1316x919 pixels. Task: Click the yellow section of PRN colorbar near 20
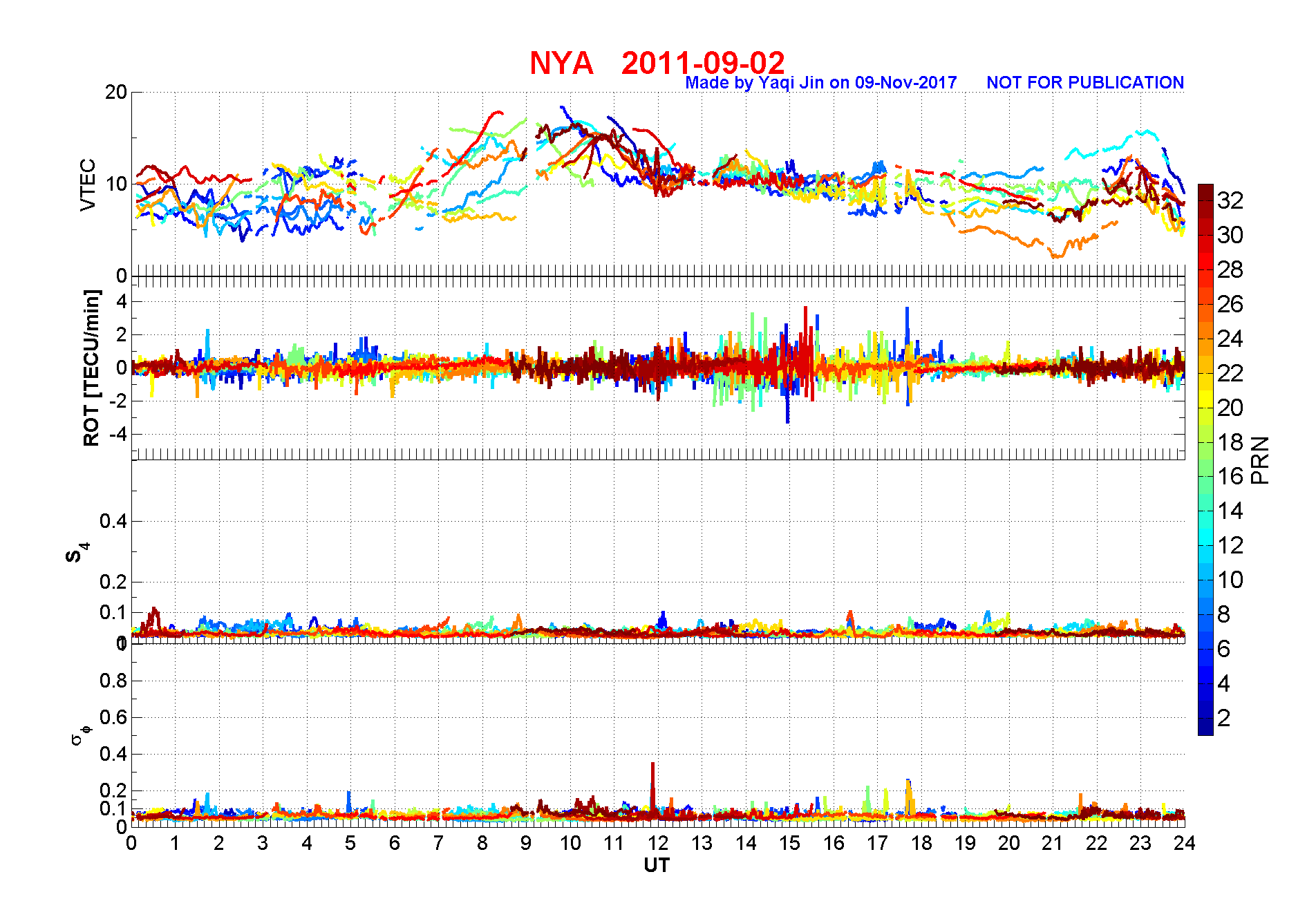[1205, 399]
